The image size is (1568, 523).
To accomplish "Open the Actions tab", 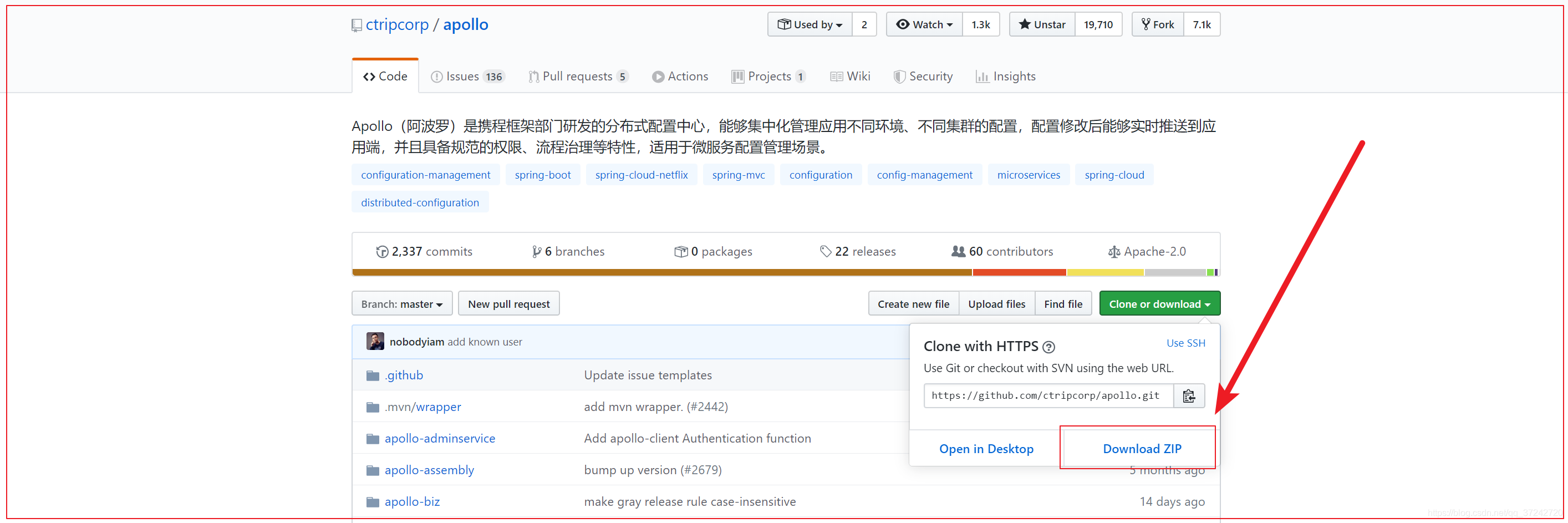I will [680, 76].
